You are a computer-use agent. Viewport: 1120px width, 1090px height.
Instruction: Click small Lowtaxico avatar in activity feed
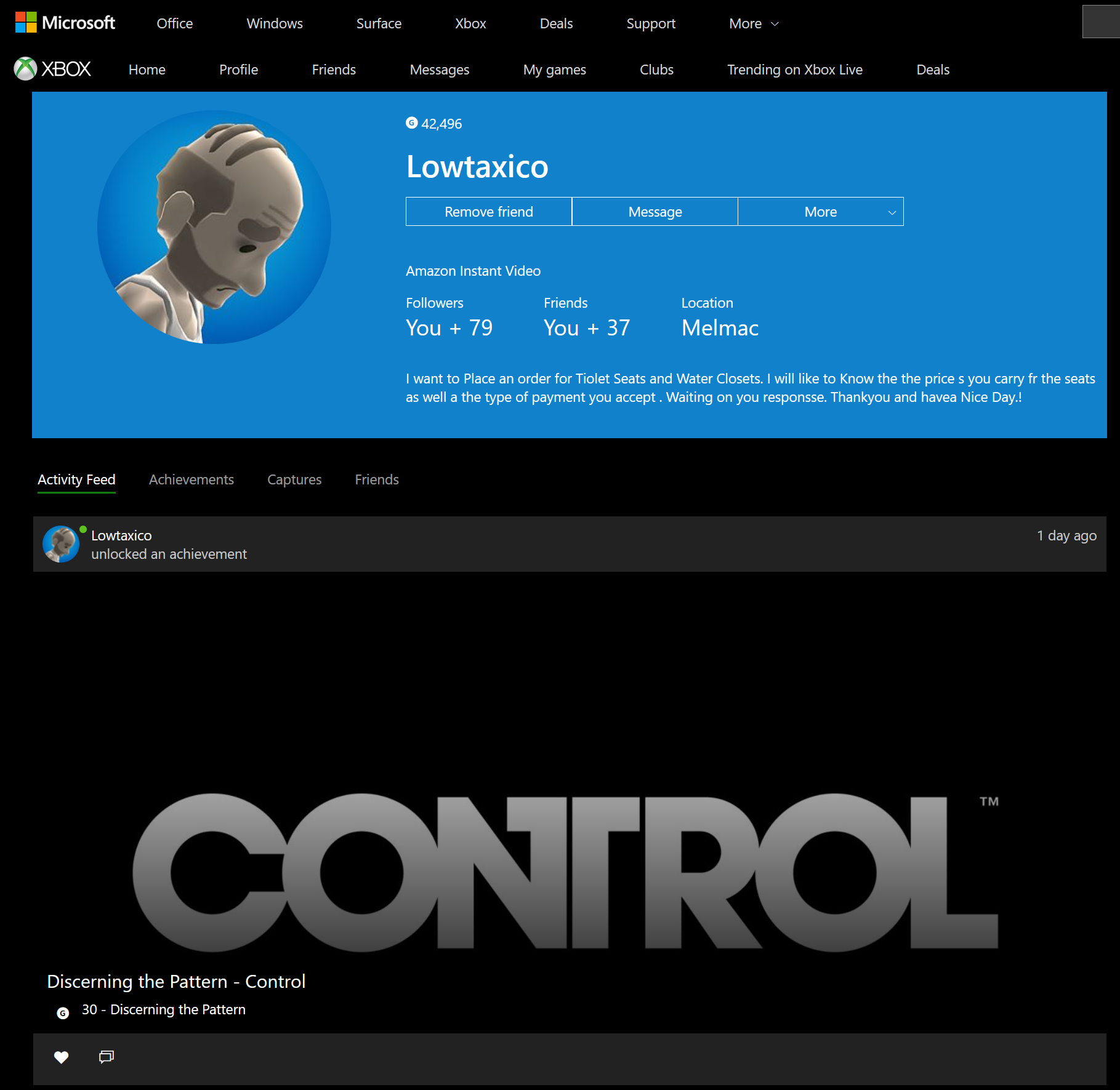click(x=61, y=544)
